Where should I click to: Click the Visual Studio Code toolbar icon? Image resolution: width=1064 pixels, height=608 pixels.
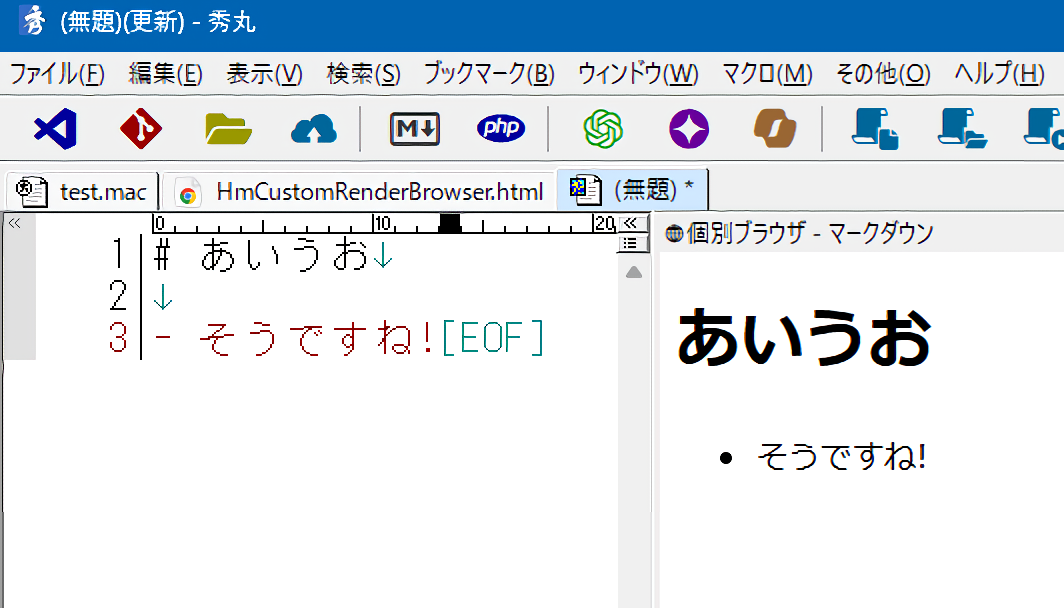pyautogui.click(x=55, y=128)
